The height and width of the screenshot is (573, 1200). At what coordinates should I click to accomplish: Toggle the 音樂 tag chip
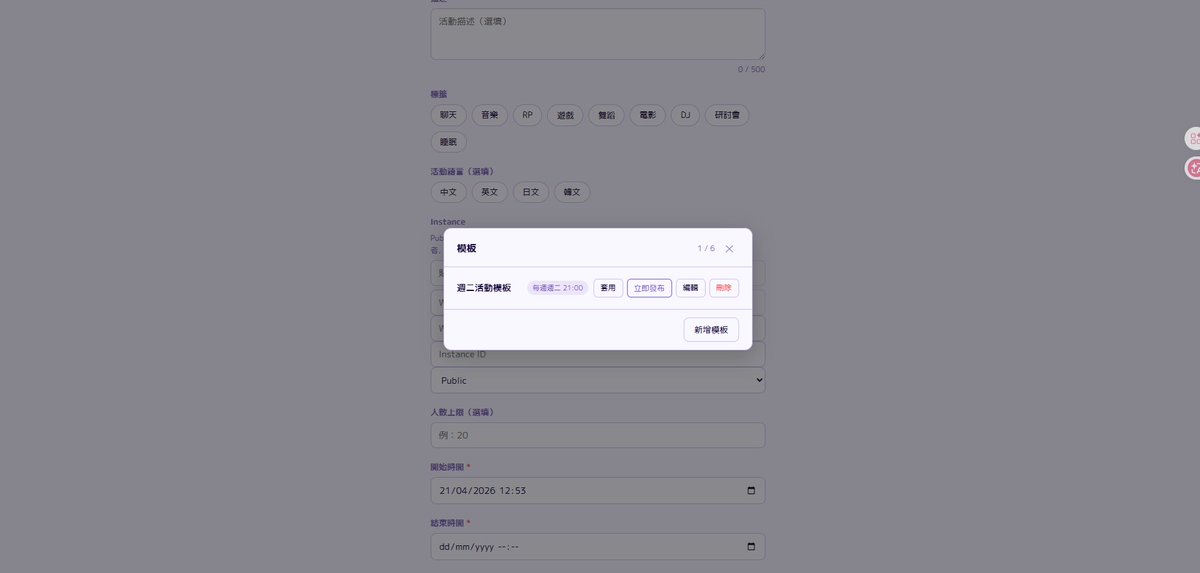(x=490, y=115)
